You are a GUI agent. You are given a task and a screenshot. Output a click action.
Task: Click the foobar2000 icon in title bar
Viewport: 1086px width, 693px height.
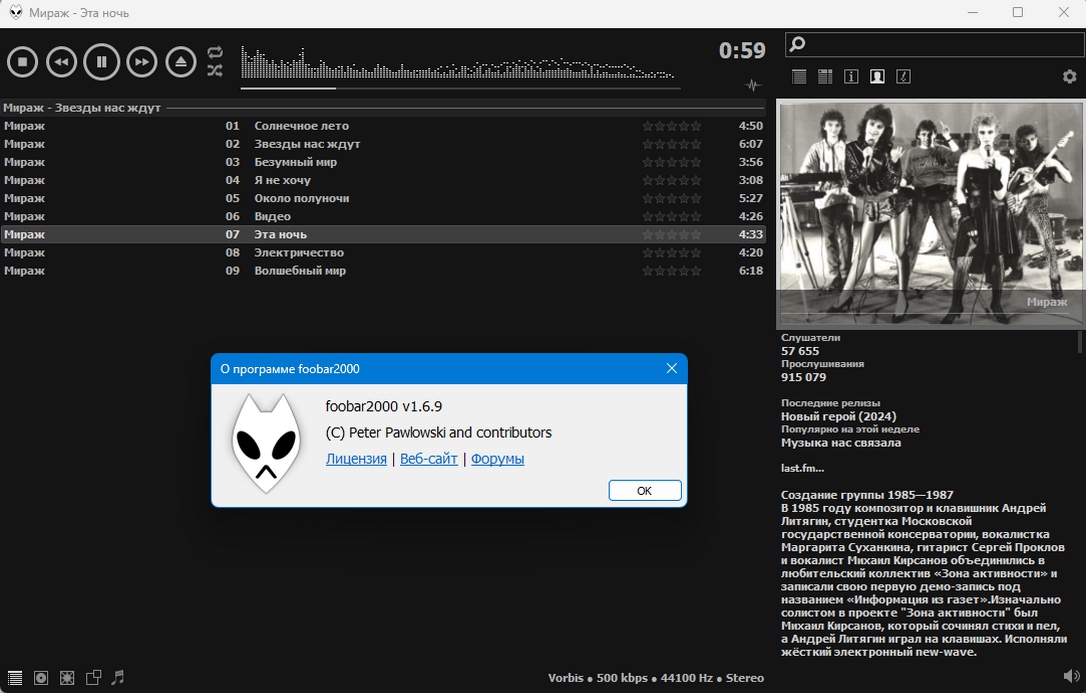pyautogui.click(x=15, y=12)
